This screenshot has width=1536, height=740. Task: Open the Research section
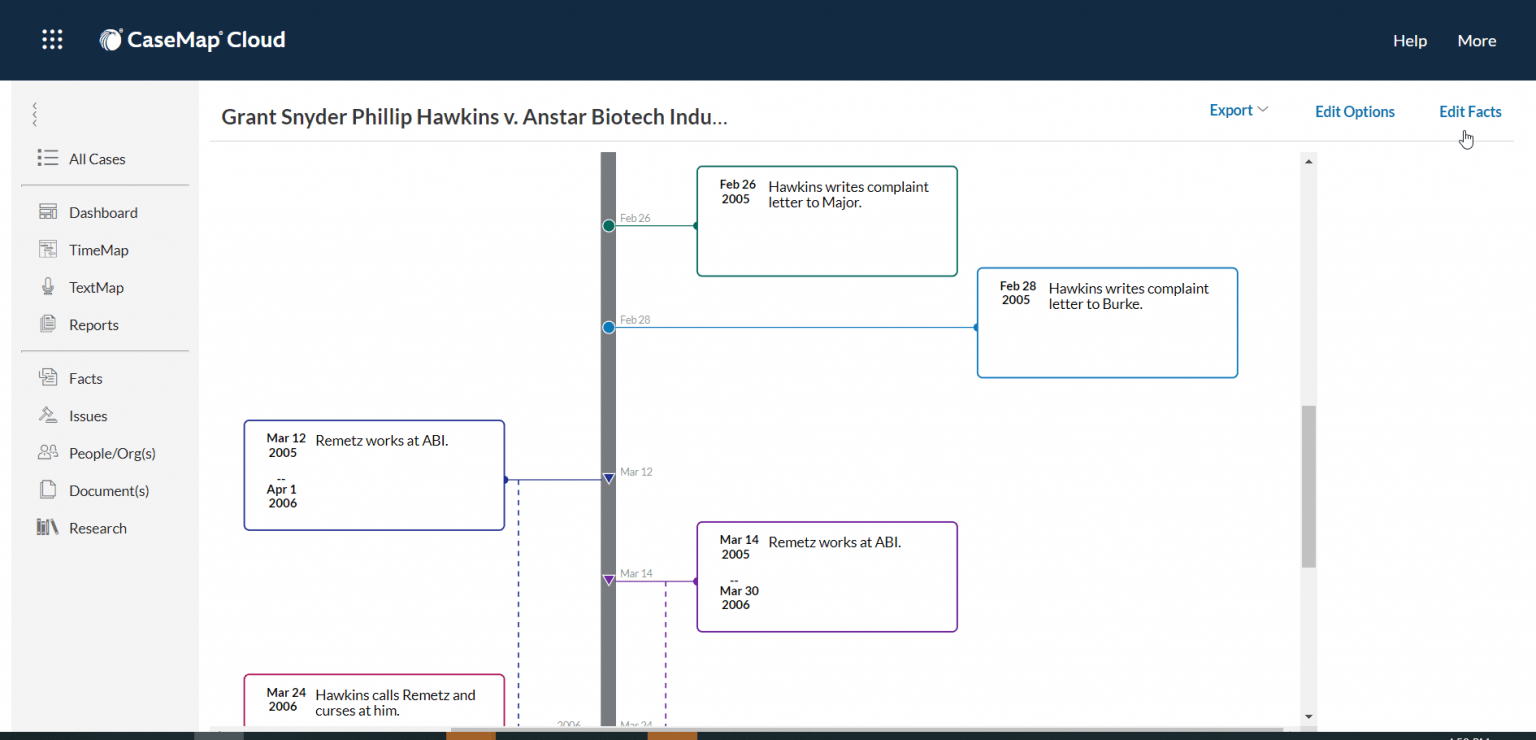coord(98,527)
